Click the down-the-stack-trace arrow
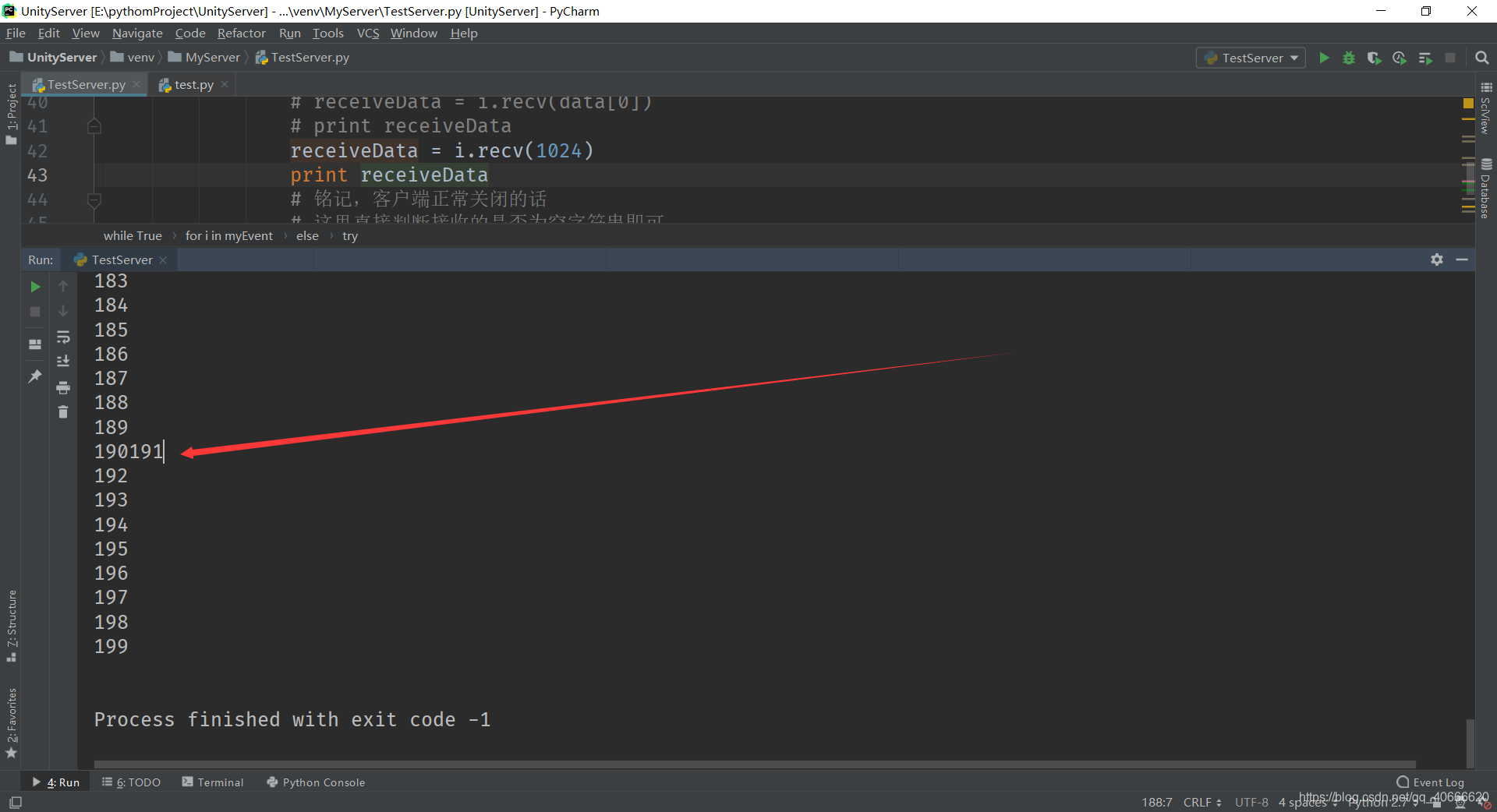1497x812 pixels. click(x=63, y=311)
